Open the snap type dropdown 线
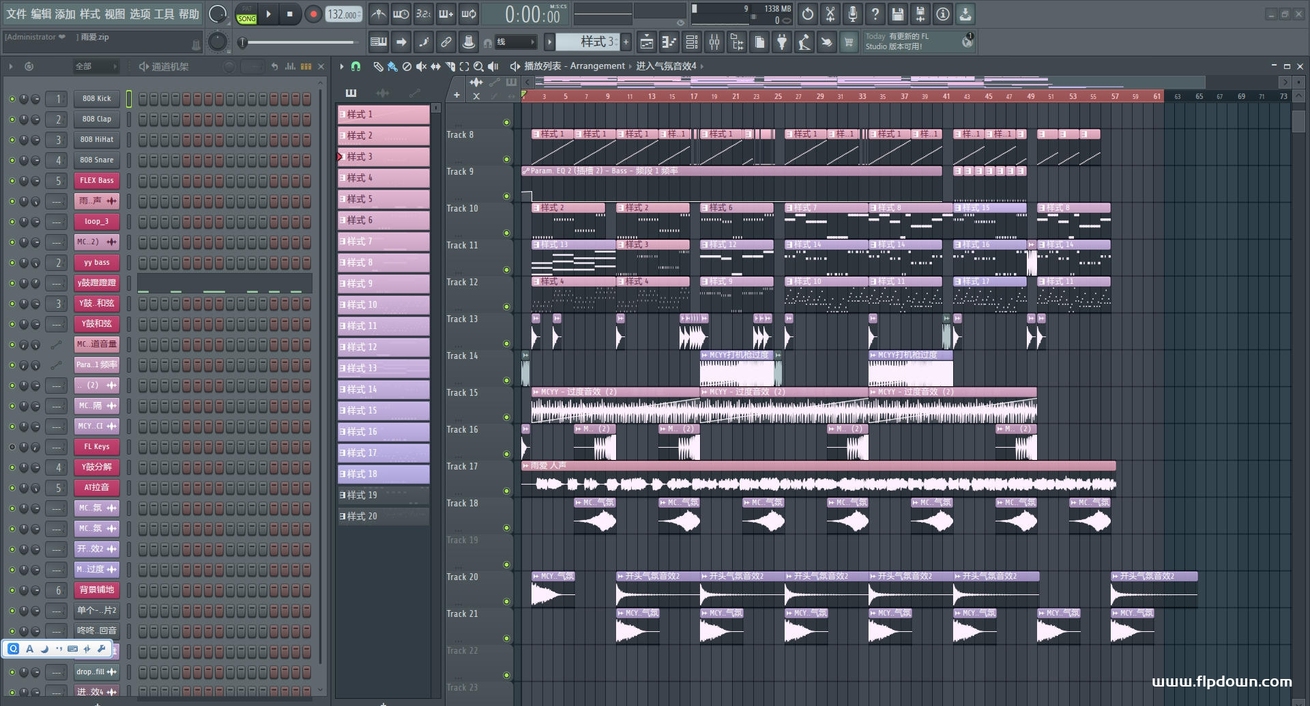1310x706 pixels. [517, 42]
